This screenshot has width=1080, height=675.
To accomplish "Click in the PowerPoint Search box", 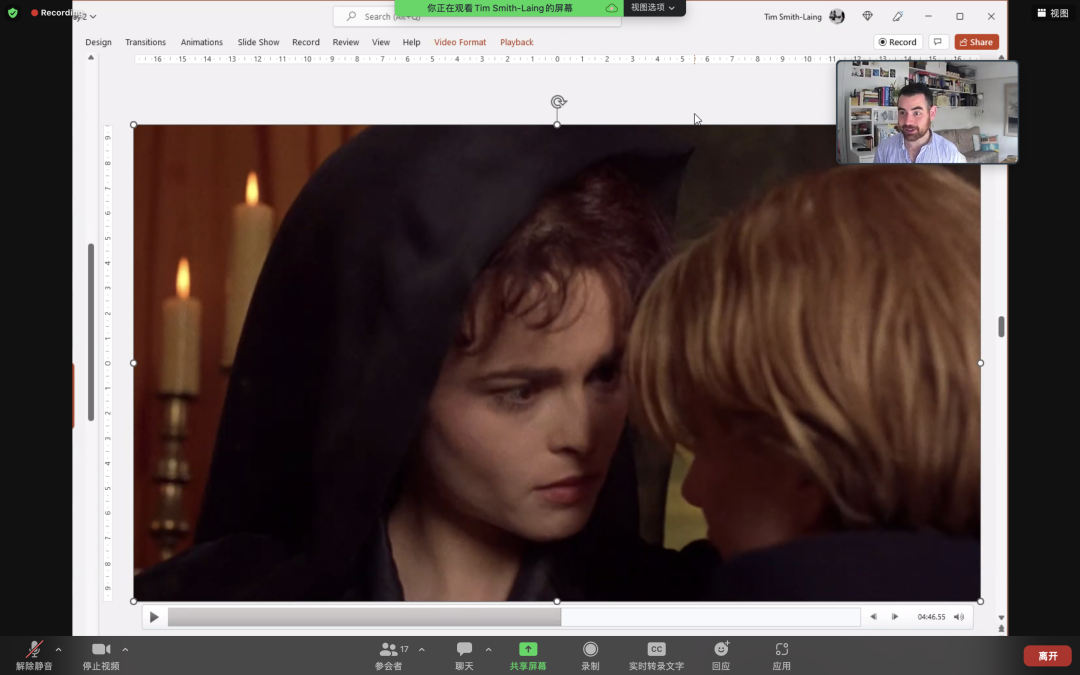I will (x=477, y=17).
